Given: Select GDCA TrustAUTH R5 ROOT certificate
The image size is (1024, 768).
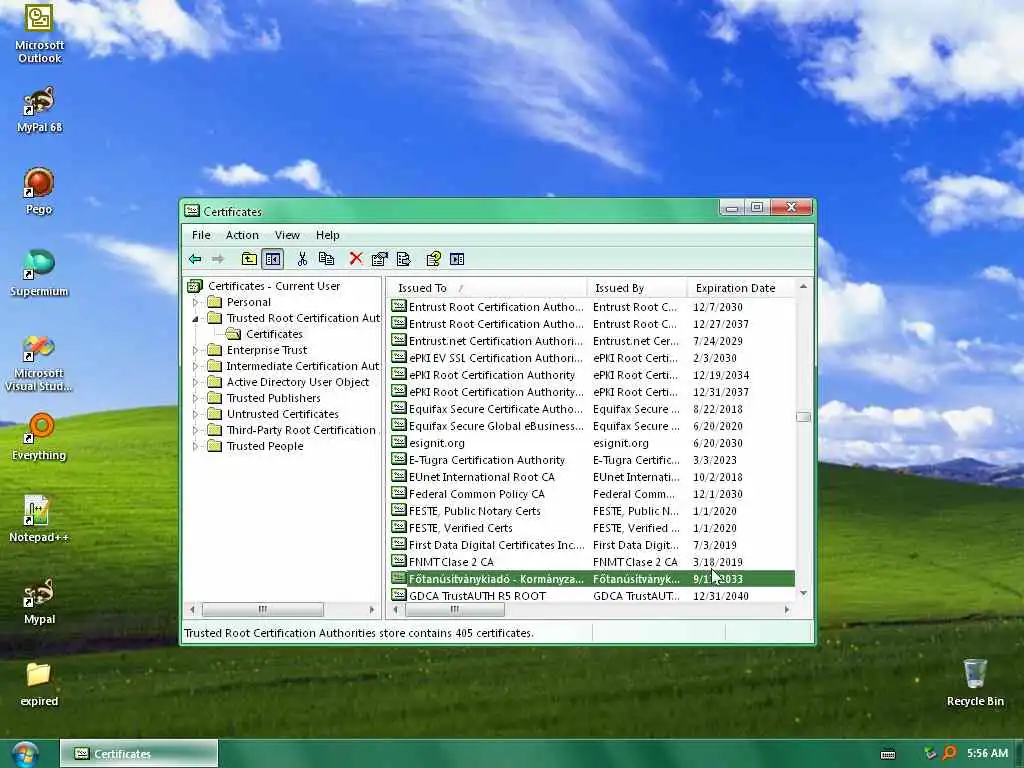Looking at the screenshot, I should [592, 596].
